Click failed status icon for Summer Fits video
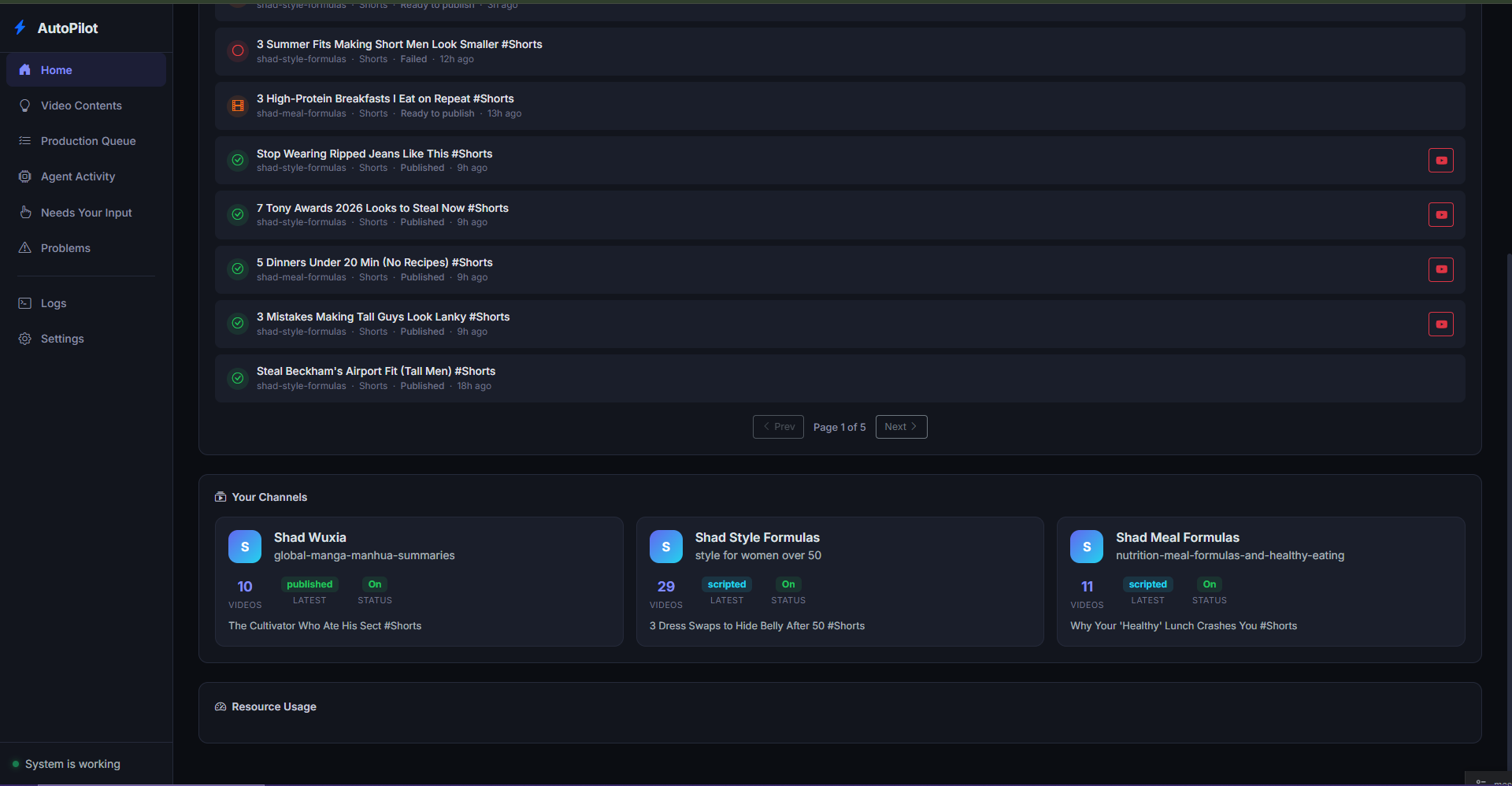Image resolution: width=1512 pixels, height=786 pixels. coord(238,51)
